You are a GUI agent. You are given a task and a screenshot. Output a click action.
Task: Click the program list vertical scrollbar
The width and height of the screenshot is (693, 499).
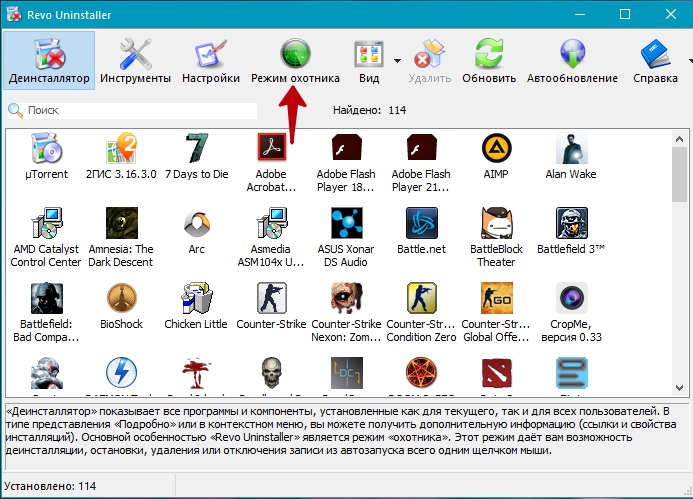pos(679,260)
